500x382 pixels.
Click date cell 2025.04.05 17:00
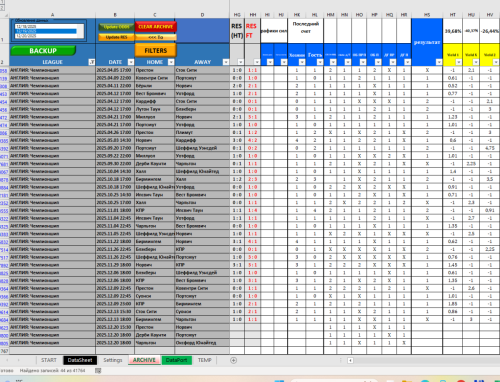tap(115, 70)
